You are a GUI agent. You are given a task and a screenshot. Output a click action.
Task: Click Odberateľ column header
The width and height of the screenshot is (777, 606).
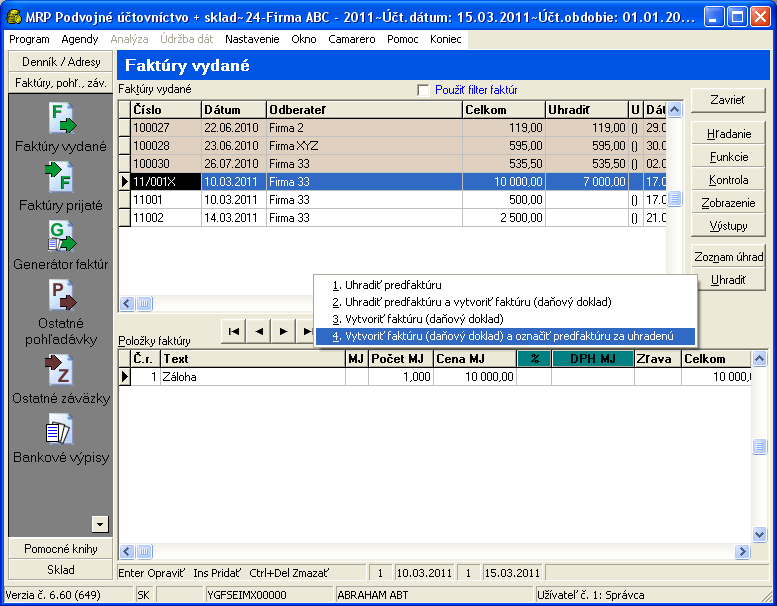click(364, 110)
